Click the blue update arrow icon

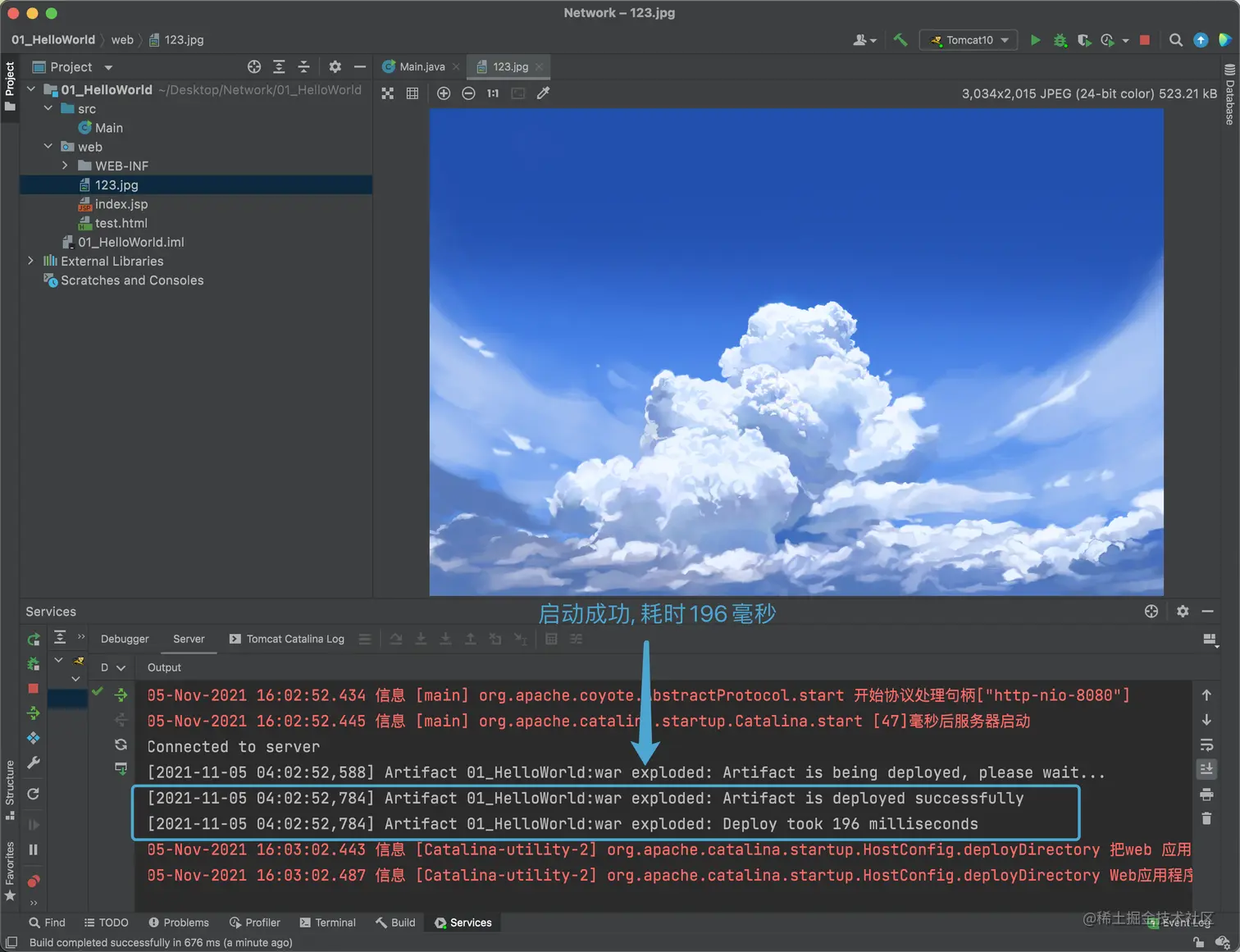tap(1201, 39)
